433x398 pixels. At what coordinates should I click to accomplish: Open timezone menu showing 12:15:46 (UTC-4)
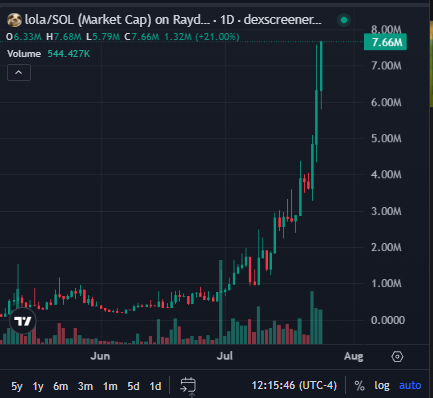(x=294, y=386)
